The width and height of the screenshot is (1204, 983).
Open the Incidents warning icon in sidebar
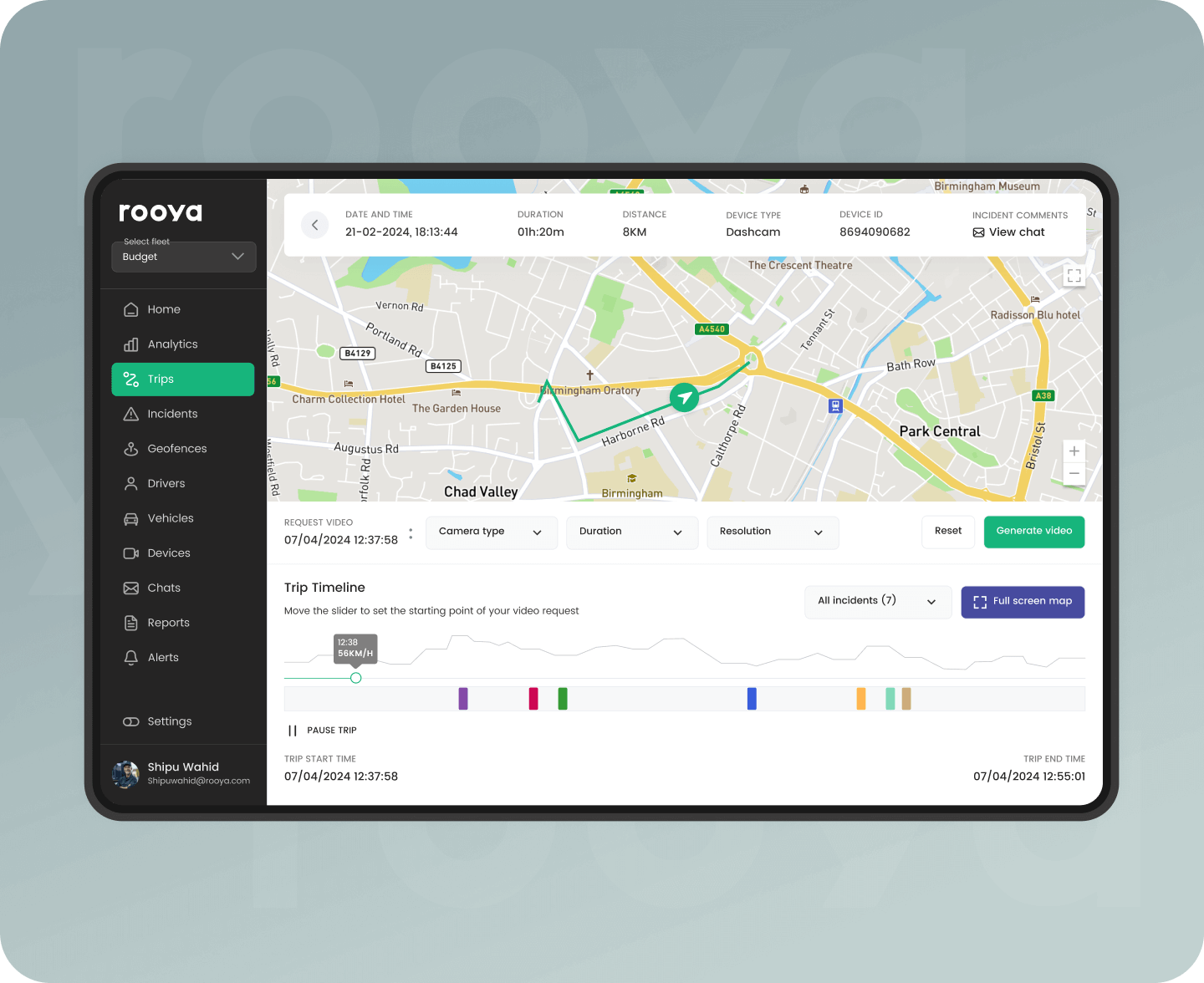pos(131,414)
